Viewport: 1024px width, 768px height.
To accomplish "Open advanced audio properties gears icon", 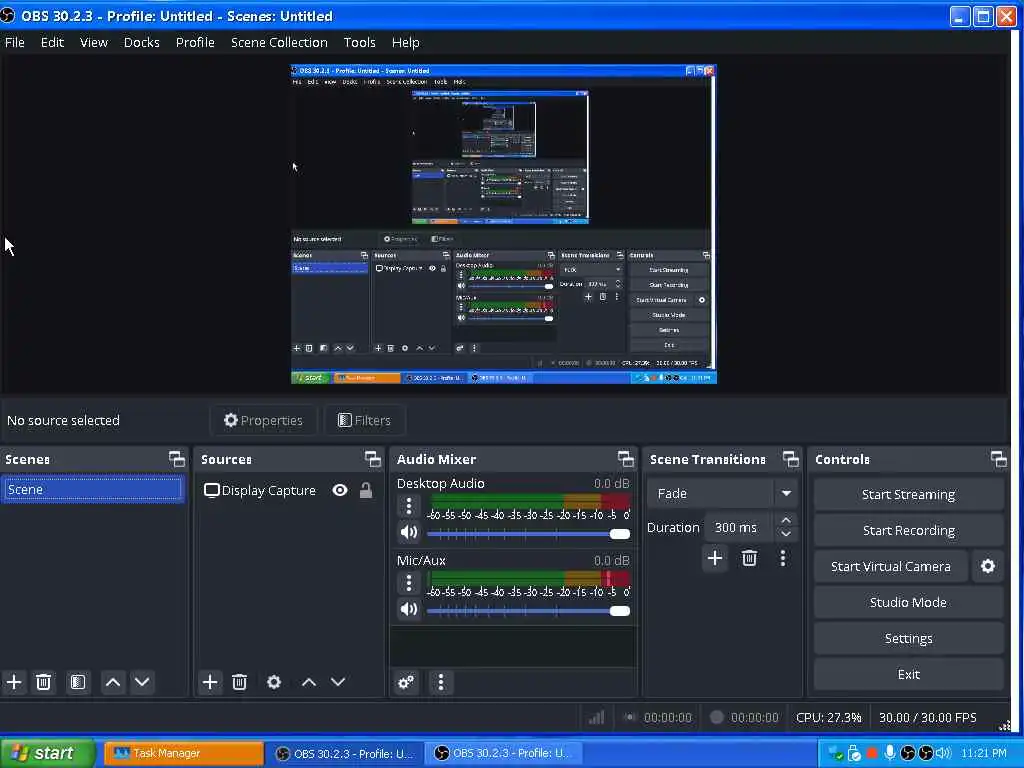I will (406, 682).
